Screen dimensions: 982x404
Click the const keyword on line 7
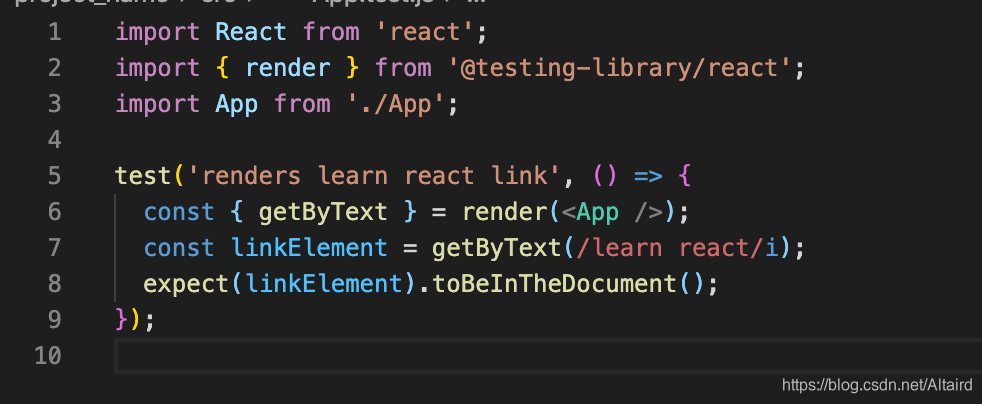pyautogui.click(x=179, y=248)
